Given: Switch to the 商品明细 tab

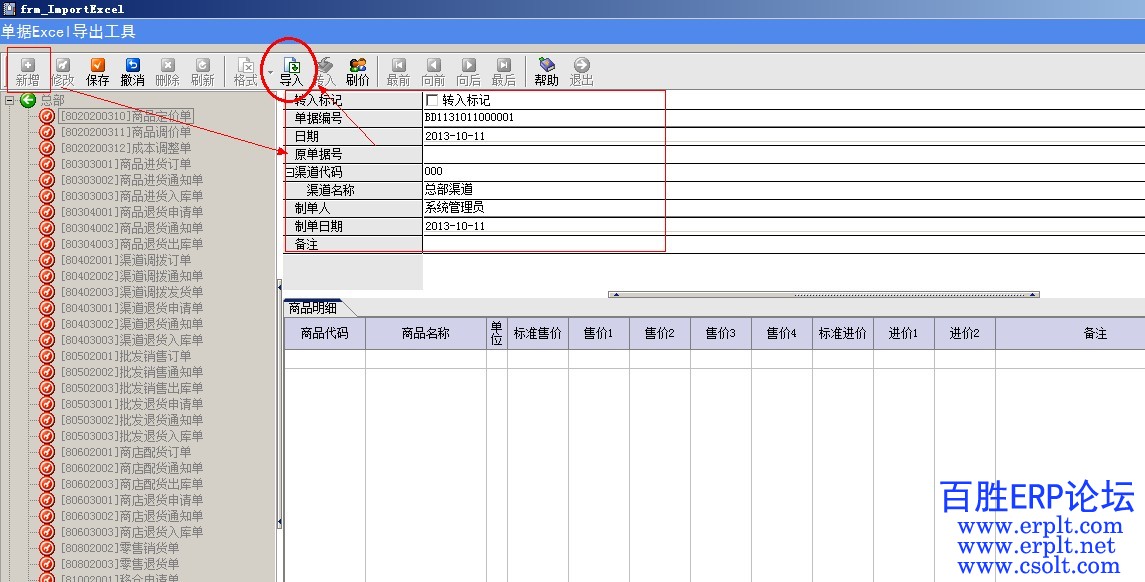Looking at the screenshot, I should pos(312,308).
